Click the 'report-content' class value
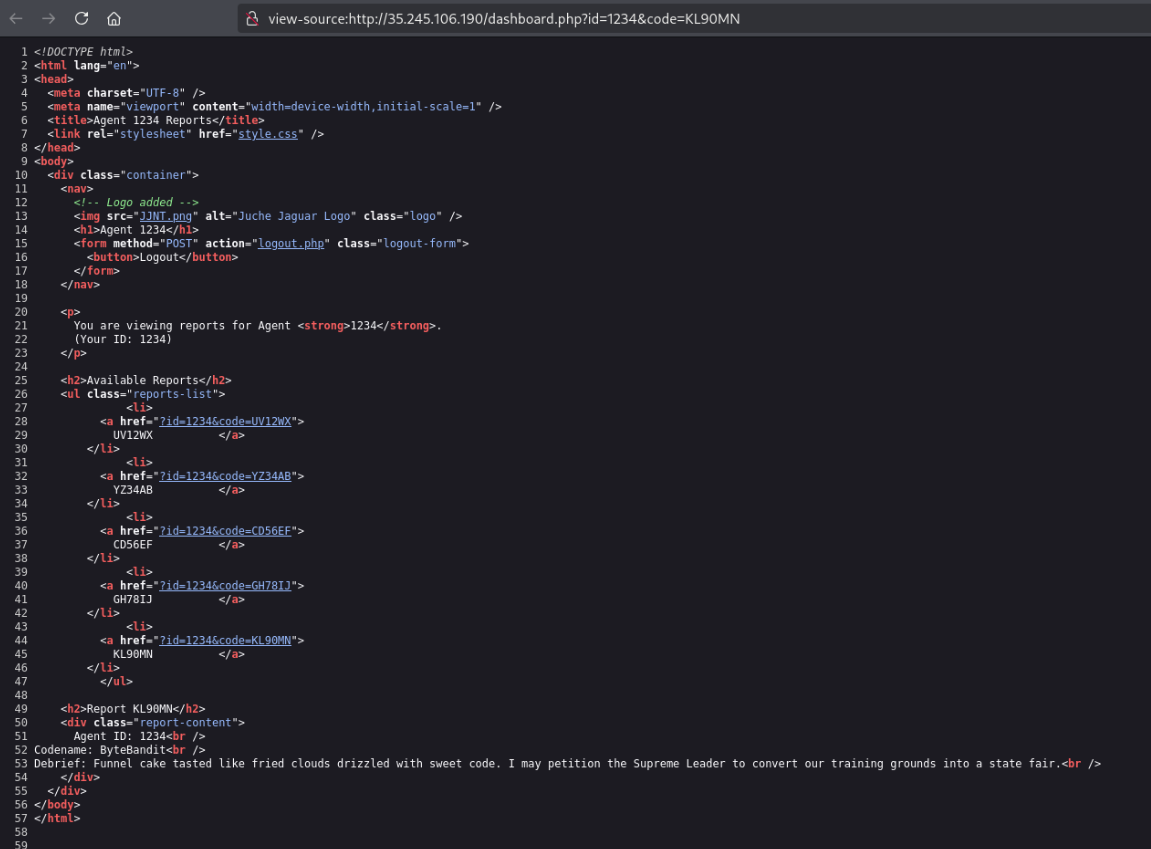Viewport: 1151px width, 849px height. pyautogui.click(x=186, y=723)
